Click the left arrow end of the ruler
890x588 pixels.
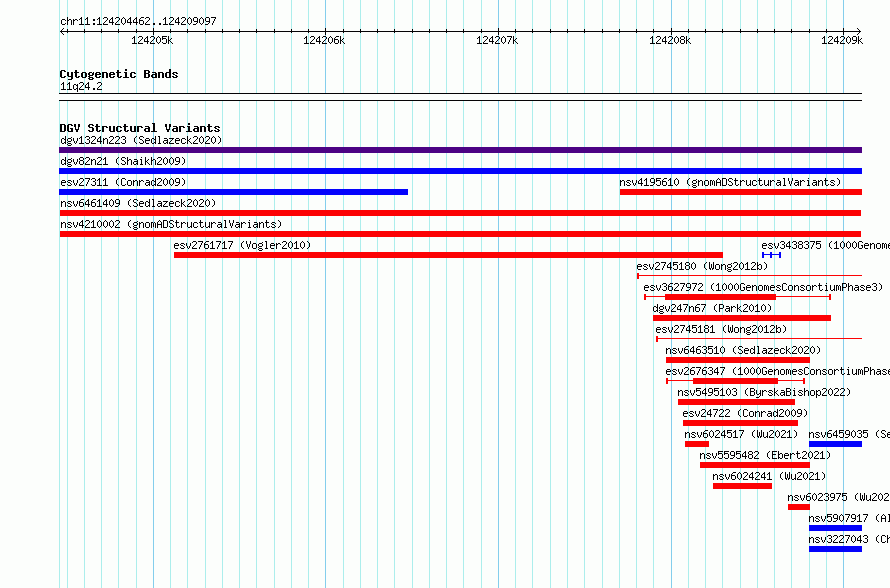coord(62,31)
